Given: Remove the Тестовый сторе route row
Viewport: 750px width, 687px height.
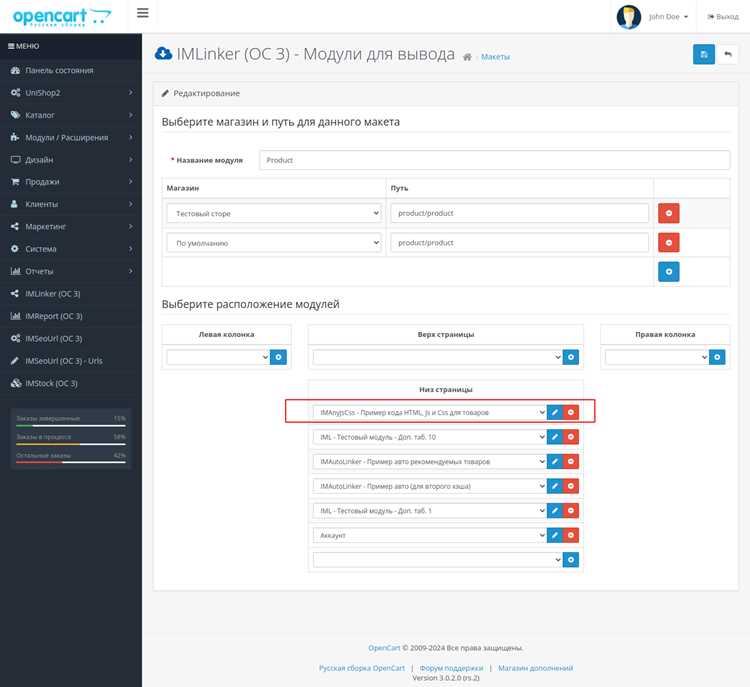Looking at the screenshot, I should tap(668, 213).
